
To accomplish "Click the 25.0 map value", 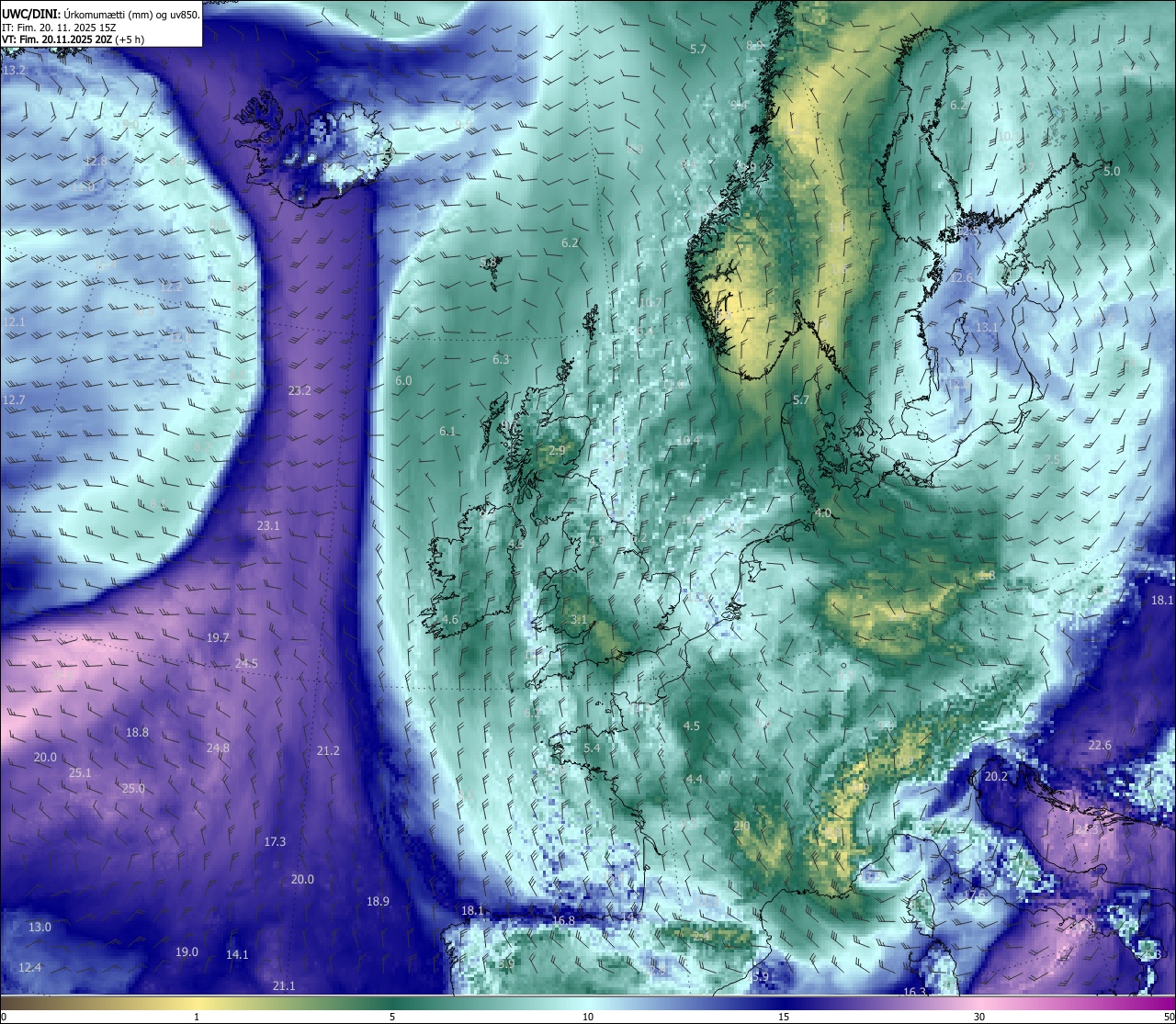I will pyautogui.click(x=133, y=788).
